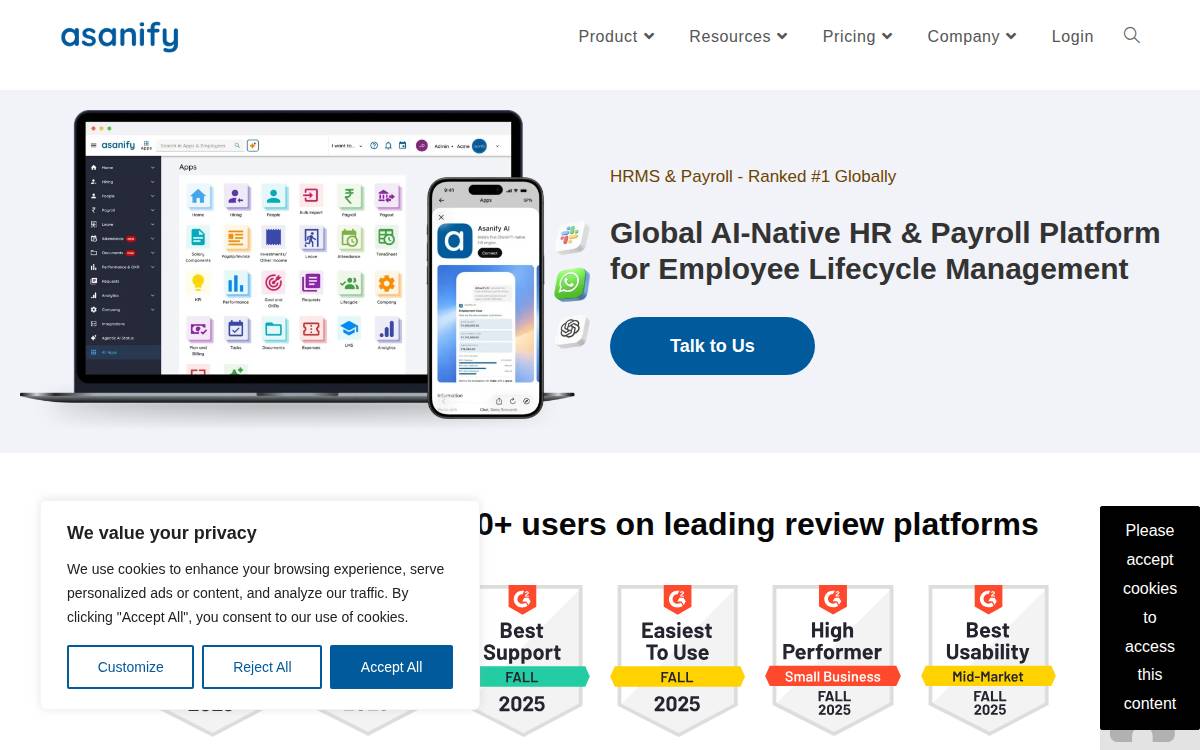Reject all cookies
The height and width of the screenshot is (750, 1200).
tap(262, 667)
